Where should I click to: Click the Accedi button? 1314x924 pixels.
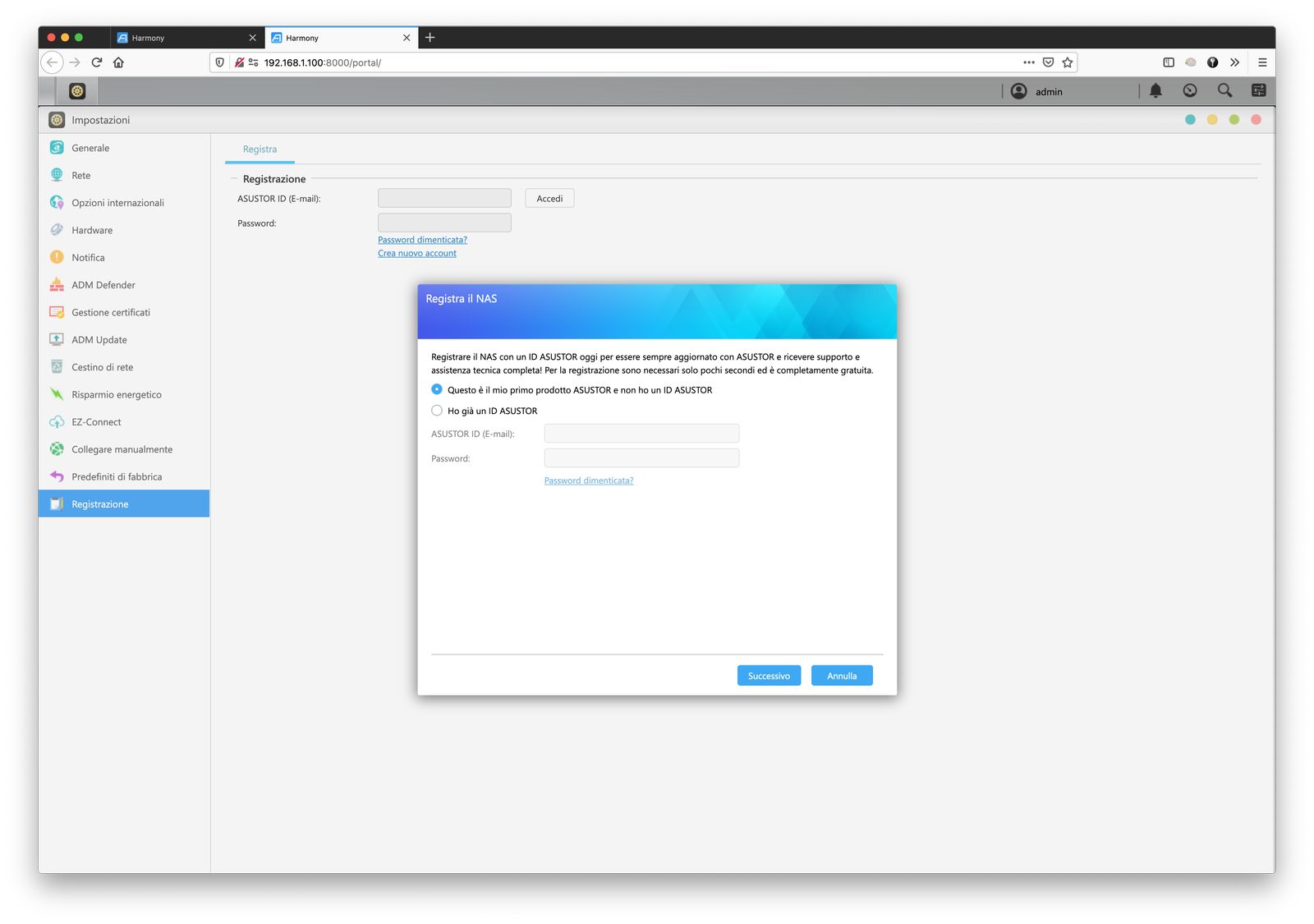[549, 199]
